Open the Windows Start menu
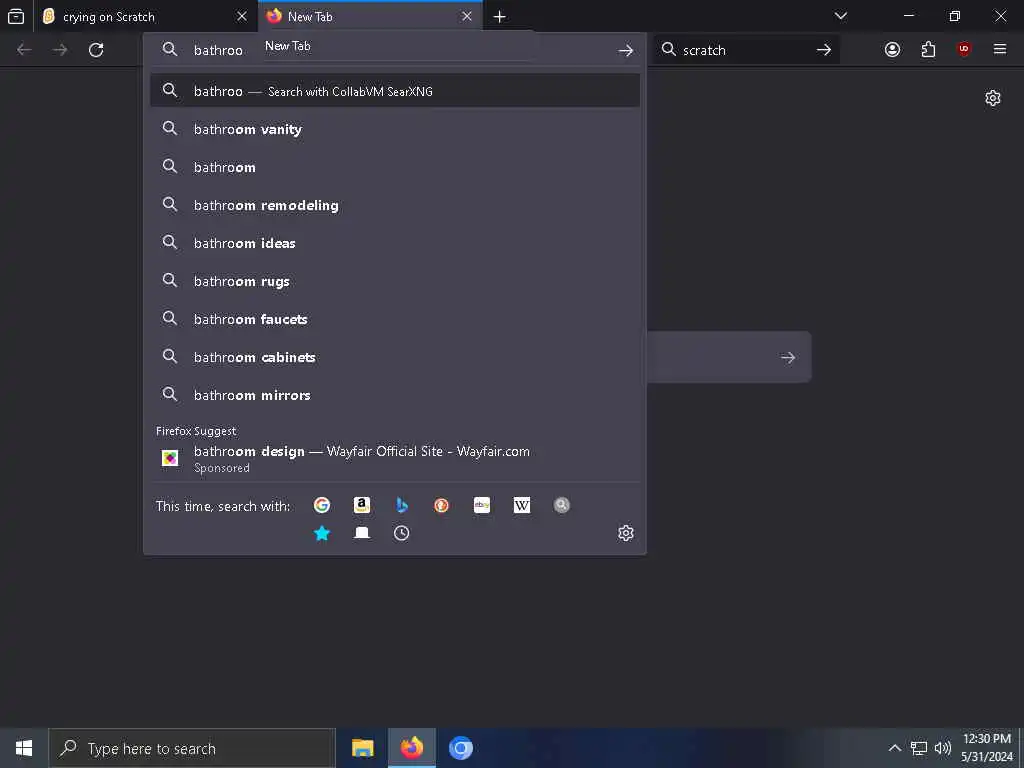Image resolution: width=1024 pixels, height=768 pixels. (24, 748)
